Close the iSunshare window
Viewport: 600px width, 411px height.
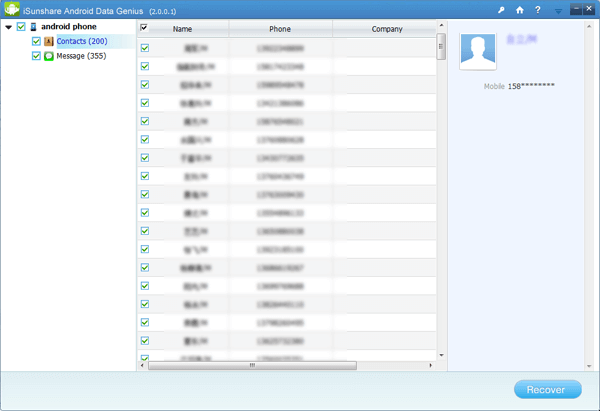tap(589, 9)
